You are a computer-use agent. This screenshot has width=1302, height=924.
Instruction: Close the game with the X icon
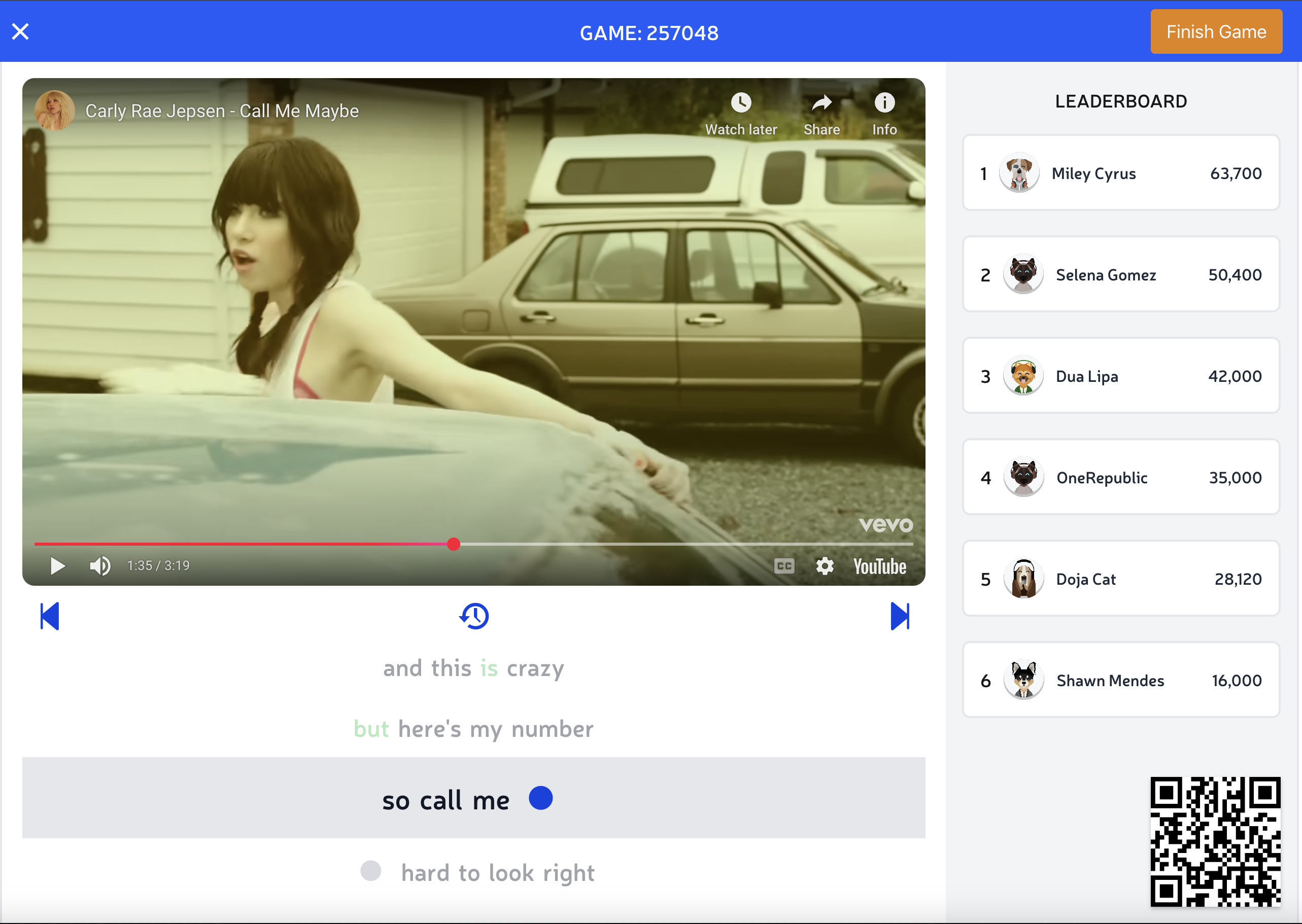click(x=20, y=31)
